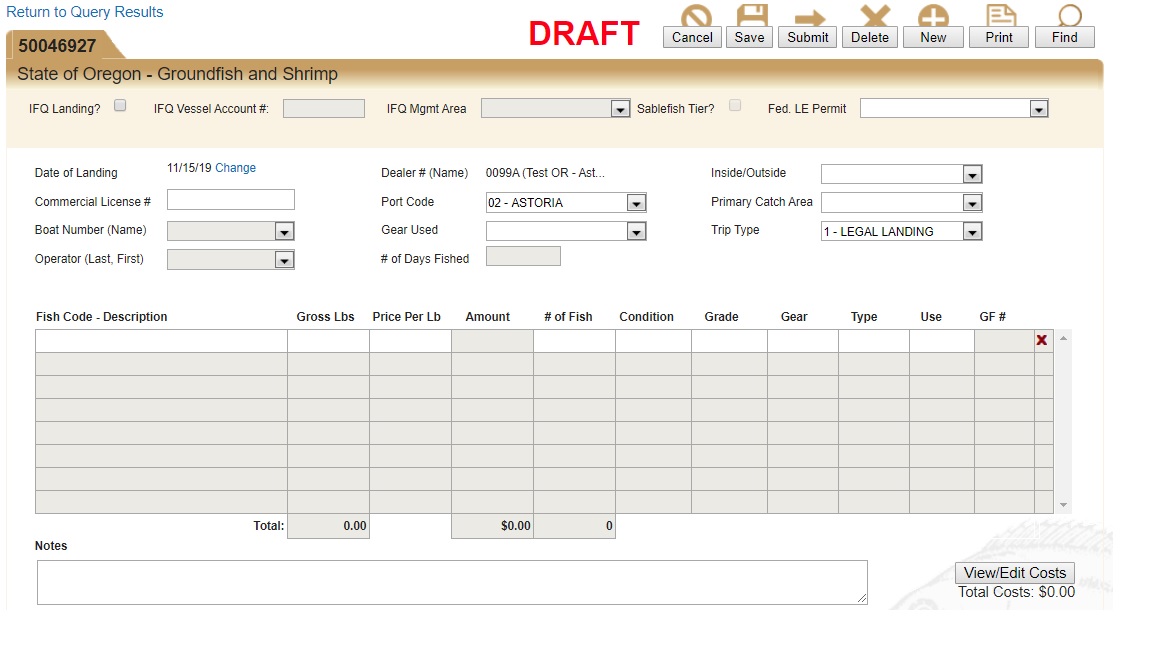Open the Gear Used dropdown
1152x648 pixels.
(636, 232)
